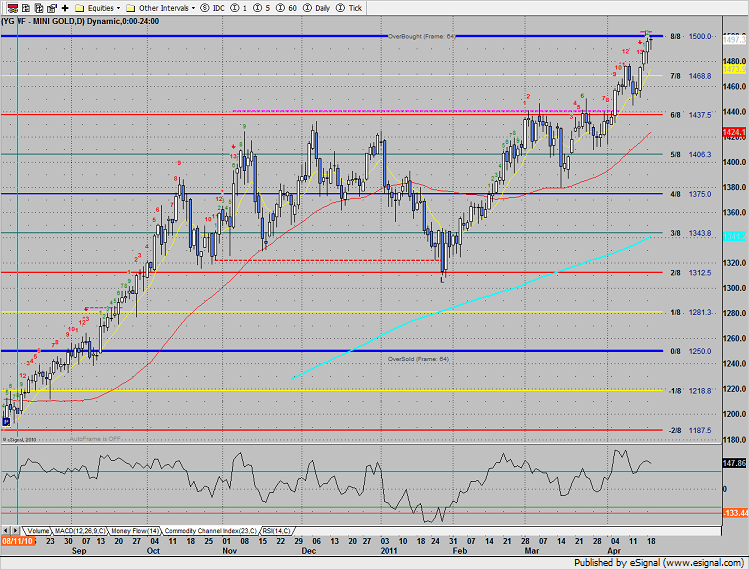Click the 5/8 1406.3 level label
The image size is (749, 570).
click(690, 155)
